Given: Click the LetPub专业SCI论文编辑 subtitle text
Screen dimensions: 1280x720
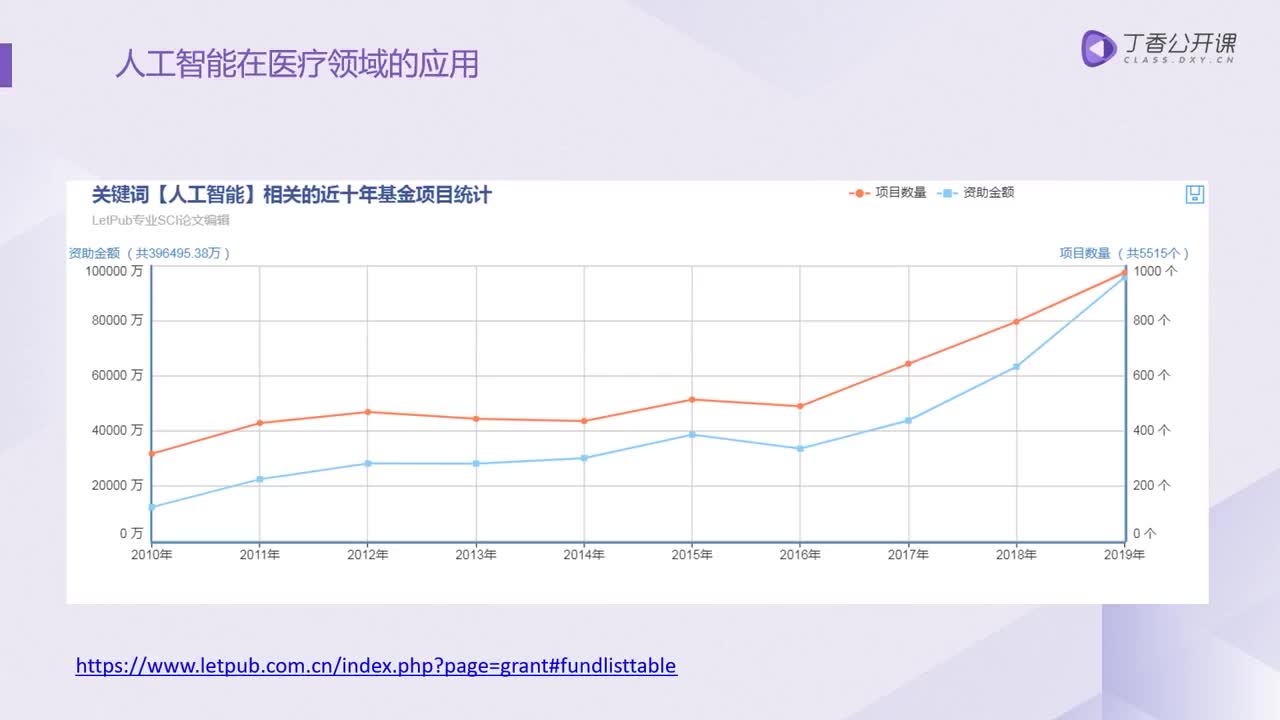Looking at the screenshot, I should click(x=161, y=220).
